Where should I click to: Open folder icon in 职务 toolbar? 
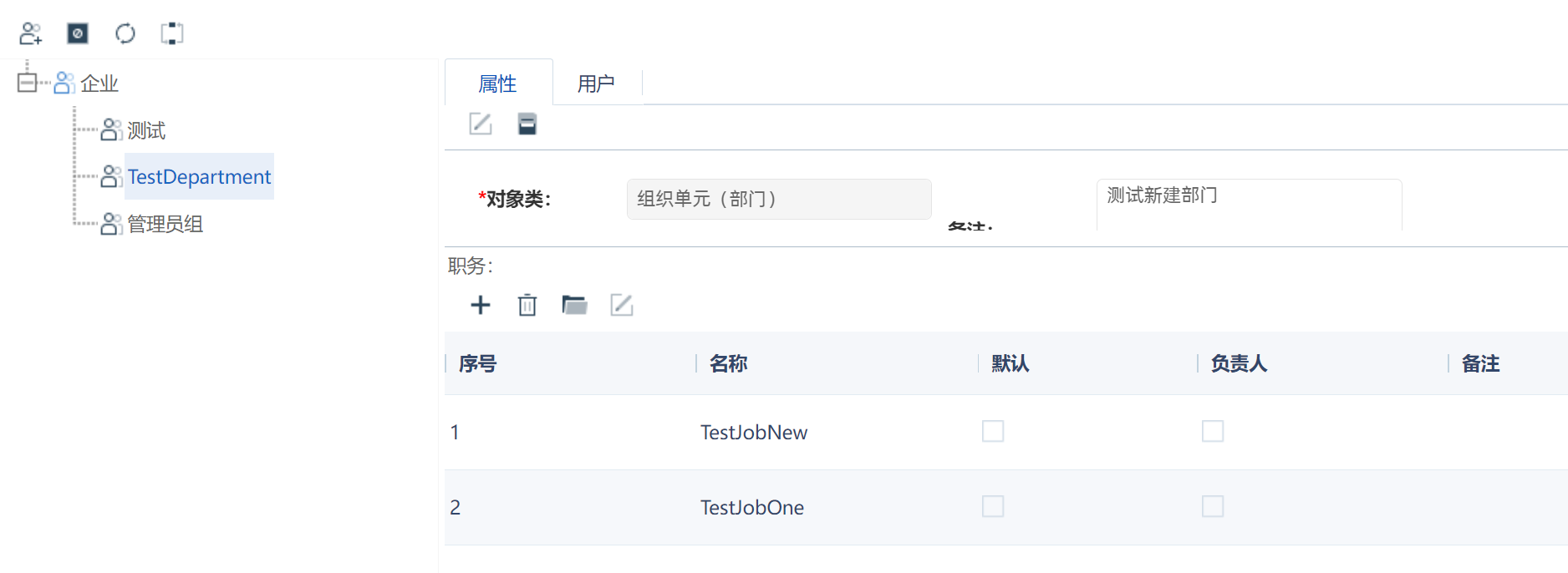tap(574, 305)
